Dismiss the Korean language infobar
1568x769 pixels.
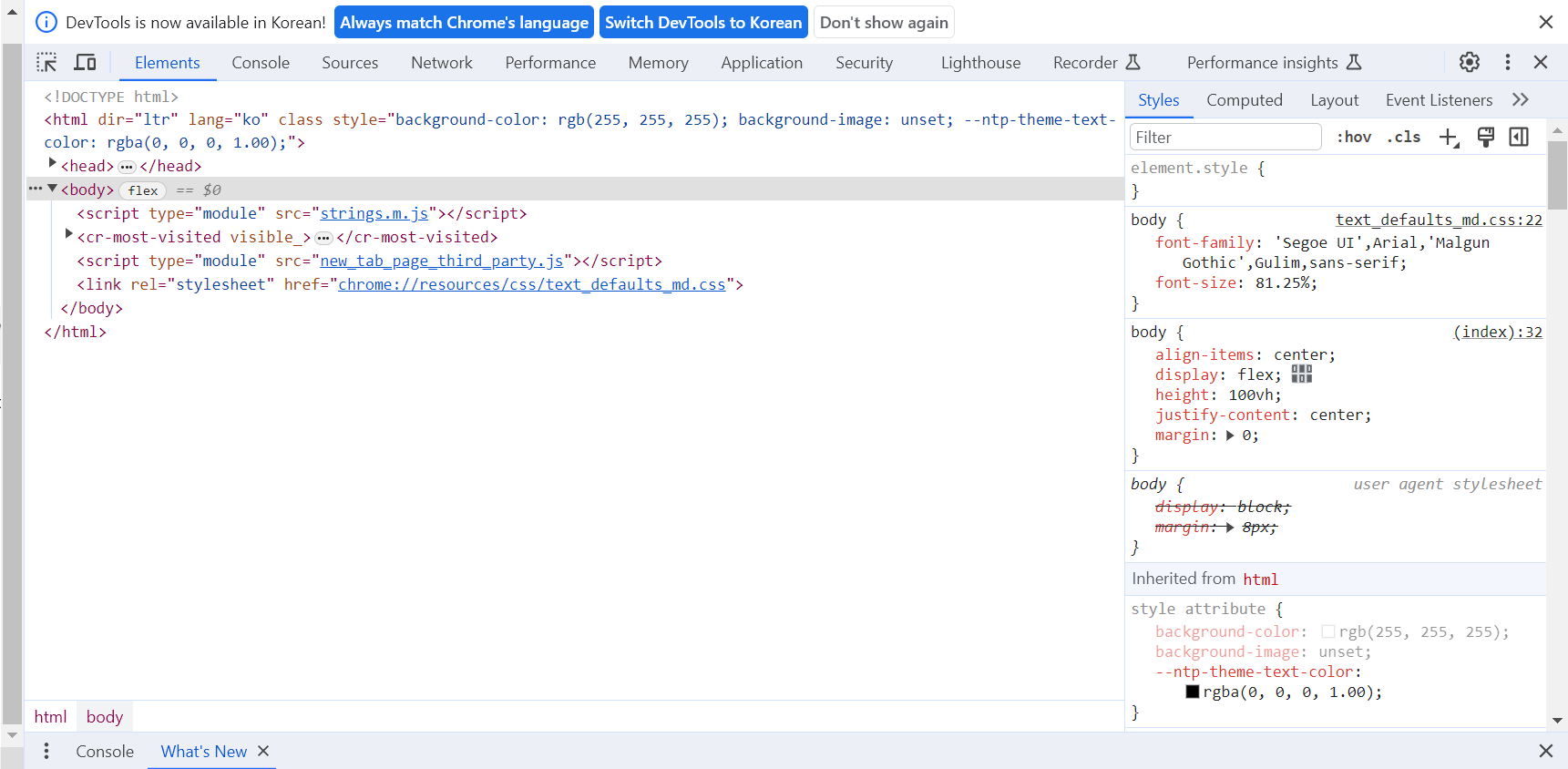pos(1546,22)
